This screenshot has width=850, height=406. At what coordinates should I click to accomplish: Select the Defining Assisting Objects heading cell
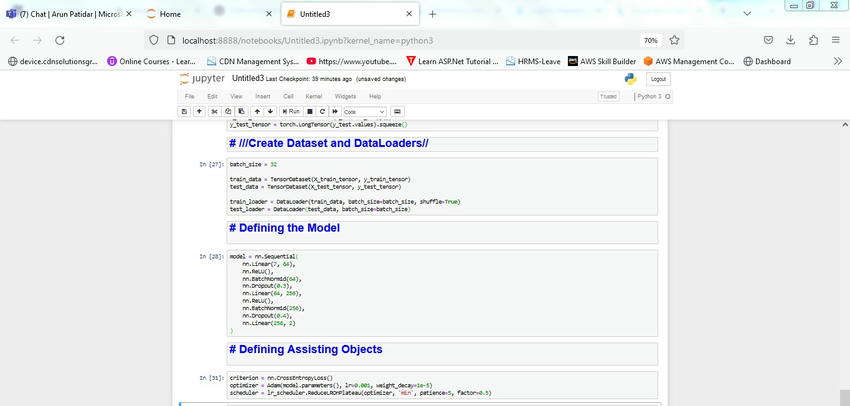click(442, 354)
